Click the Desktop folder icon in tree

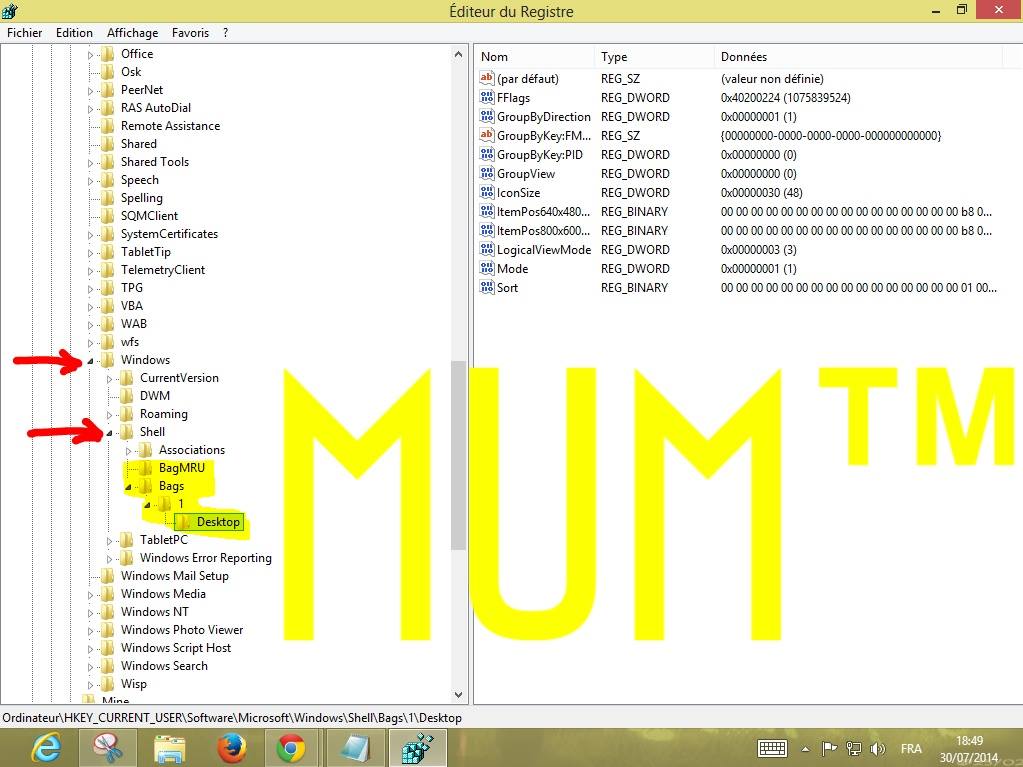[184, 522]
